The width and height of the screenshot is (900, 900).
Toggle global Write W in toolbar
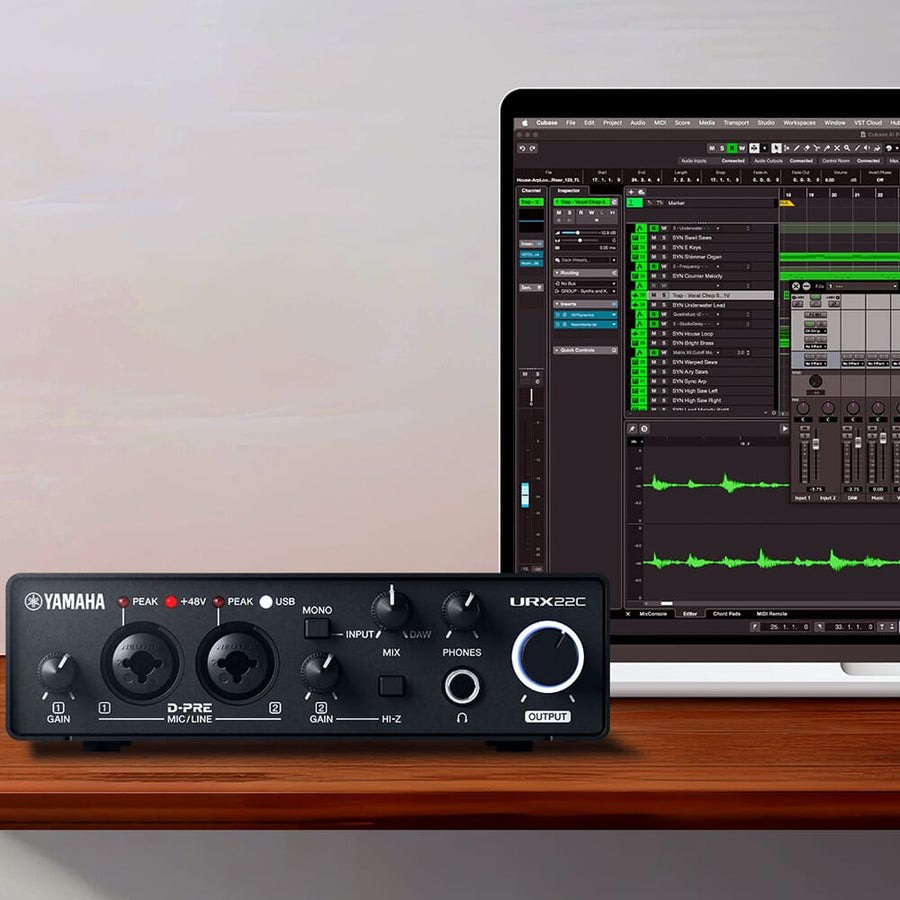(742, 148)
